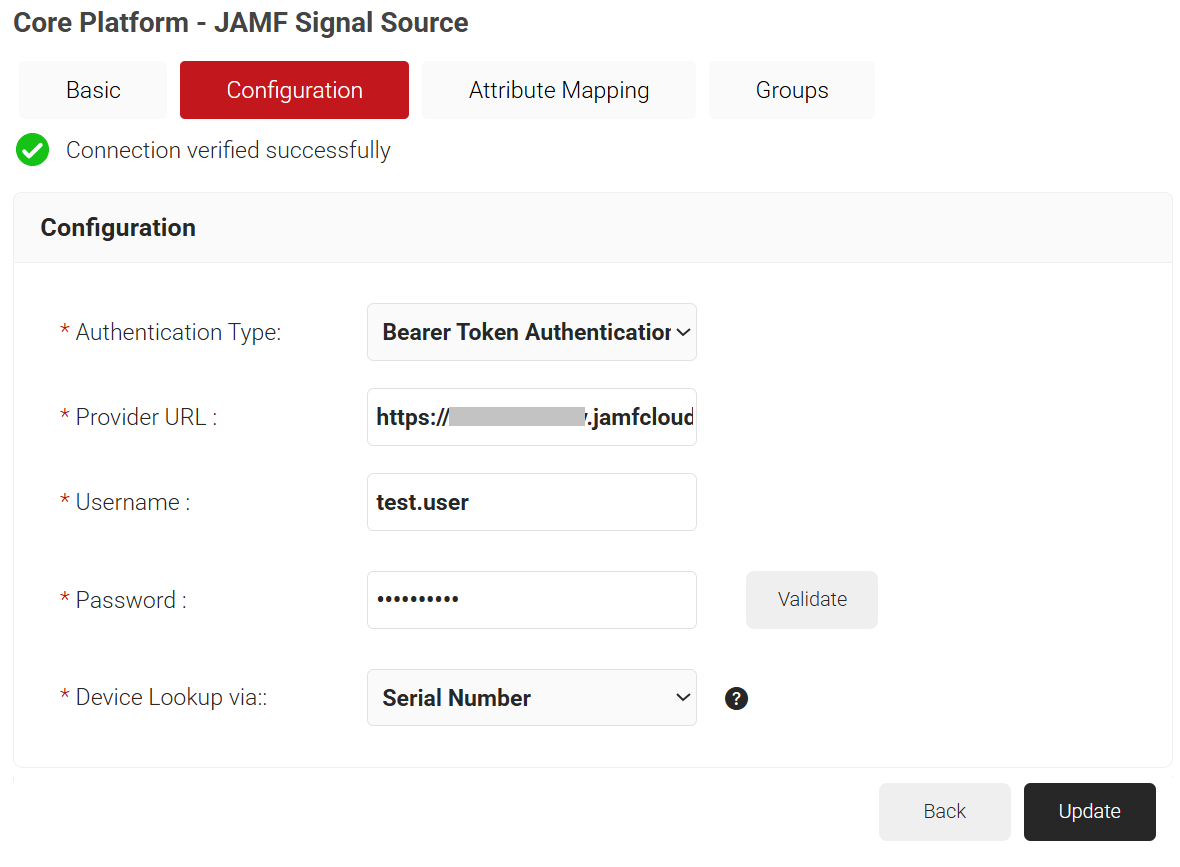The width and height of the screenshot is (1180, 867).
Task: Open the Device Lookup via dropdown
Action: pyautogui.click(x=531, y=698)
